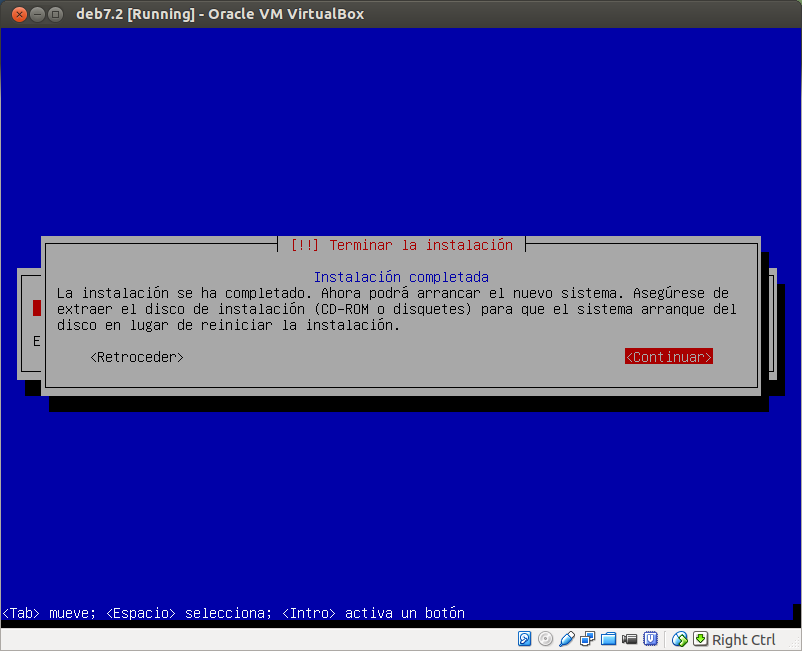Open the network adapters status icon
This screenshot has width=802, height=651.
coord(587,639)
